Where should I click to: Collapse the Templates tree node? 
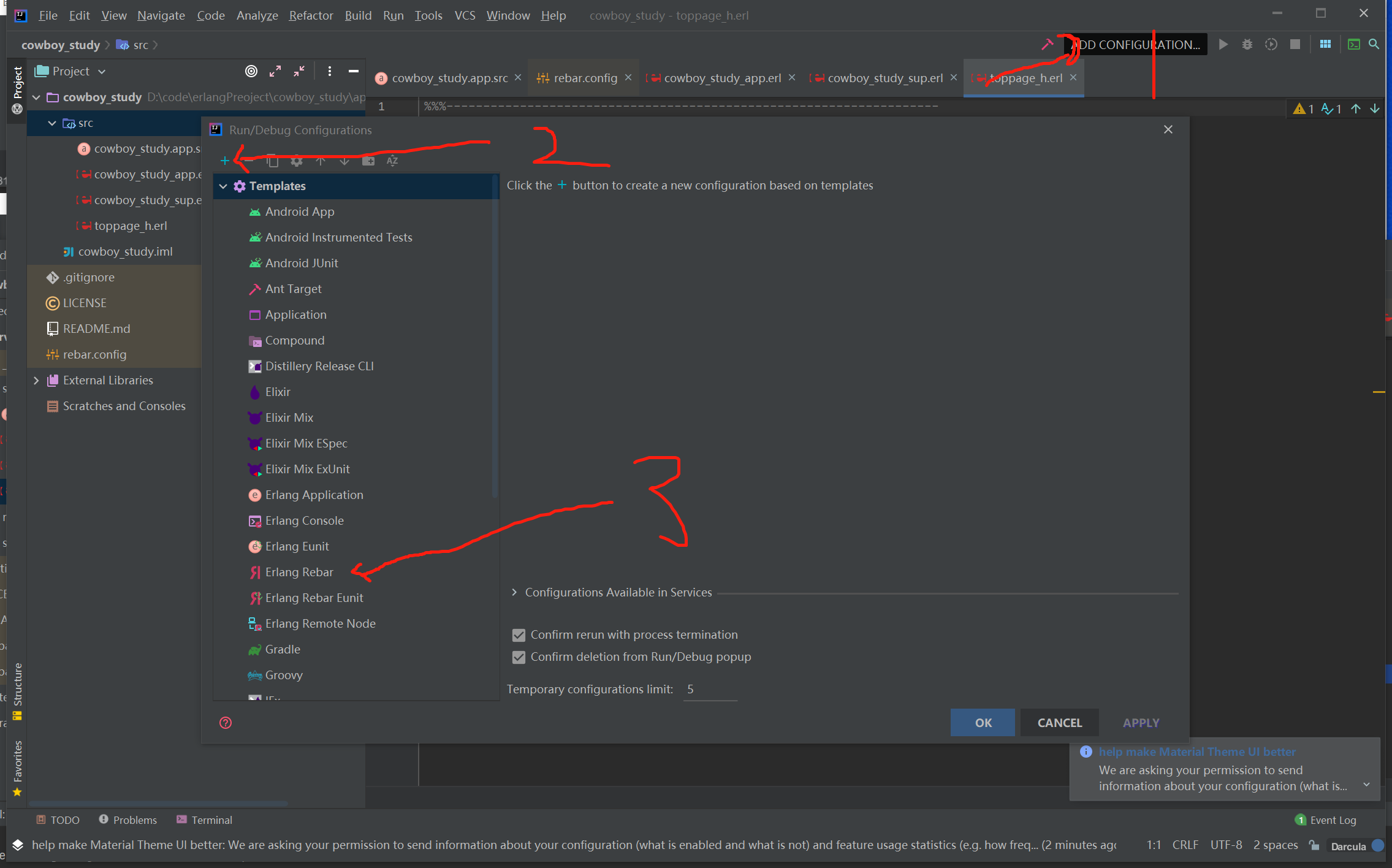click(x=223, y=186)
